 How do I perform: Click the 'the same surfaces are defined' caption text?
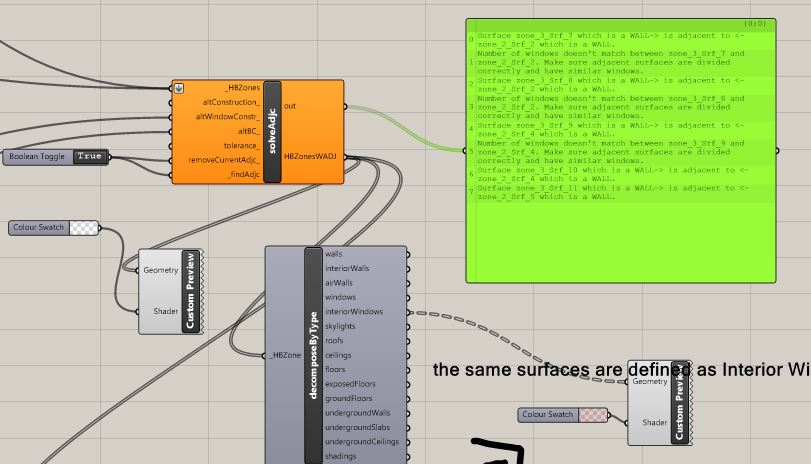[562, 370]
